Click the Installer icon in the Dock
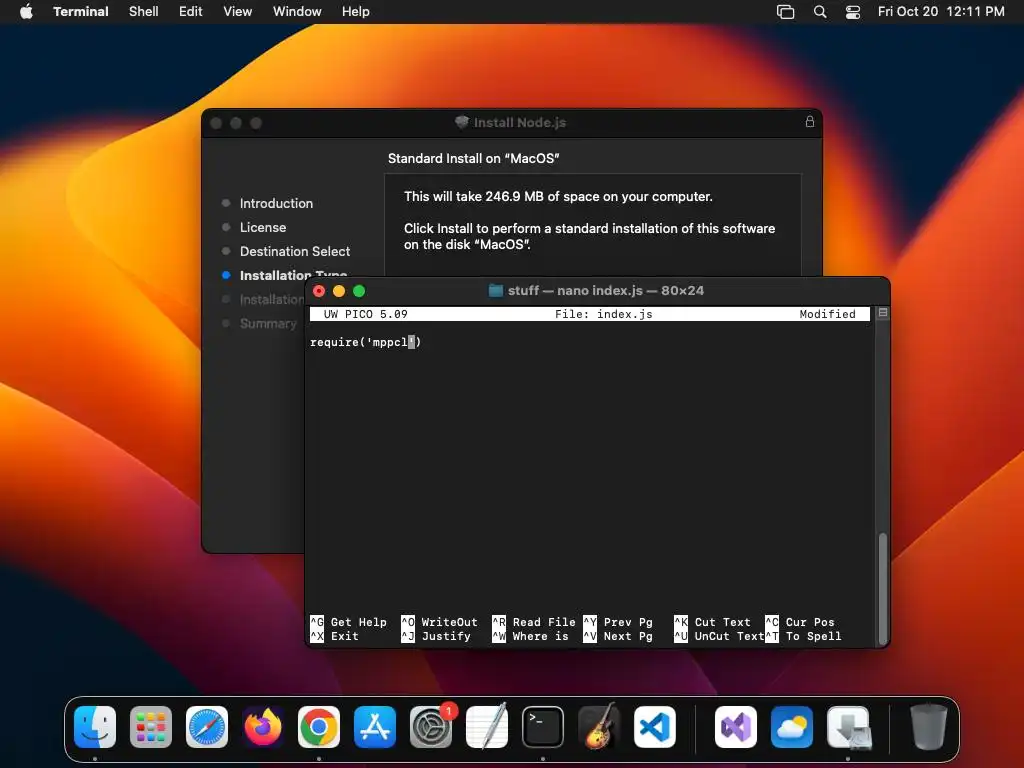The image size is (1024, 768). point(848,727)
